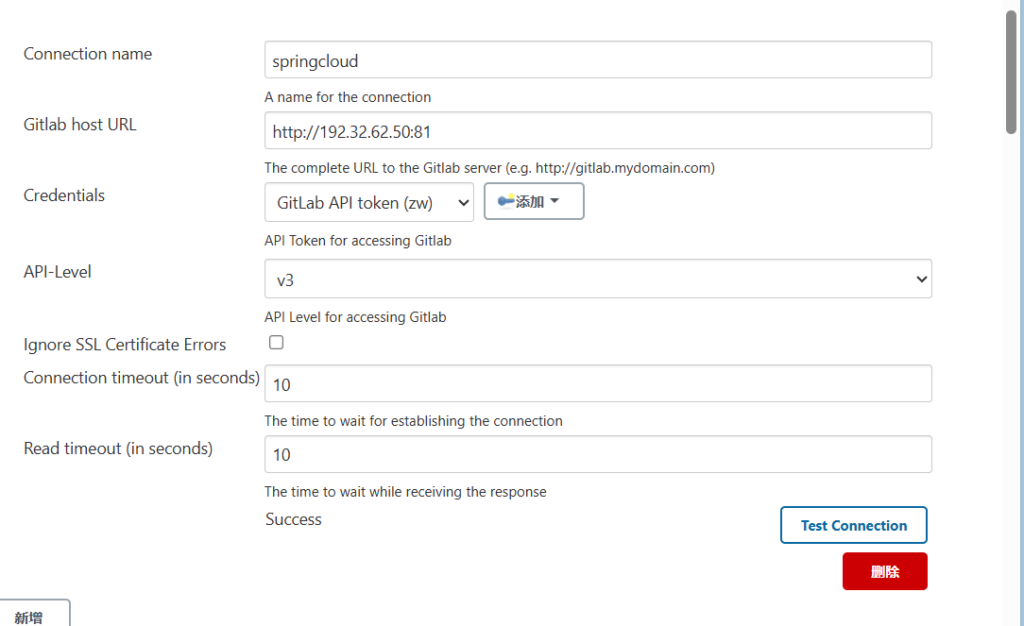Click the Credentials label text

(x=64, y=195)
